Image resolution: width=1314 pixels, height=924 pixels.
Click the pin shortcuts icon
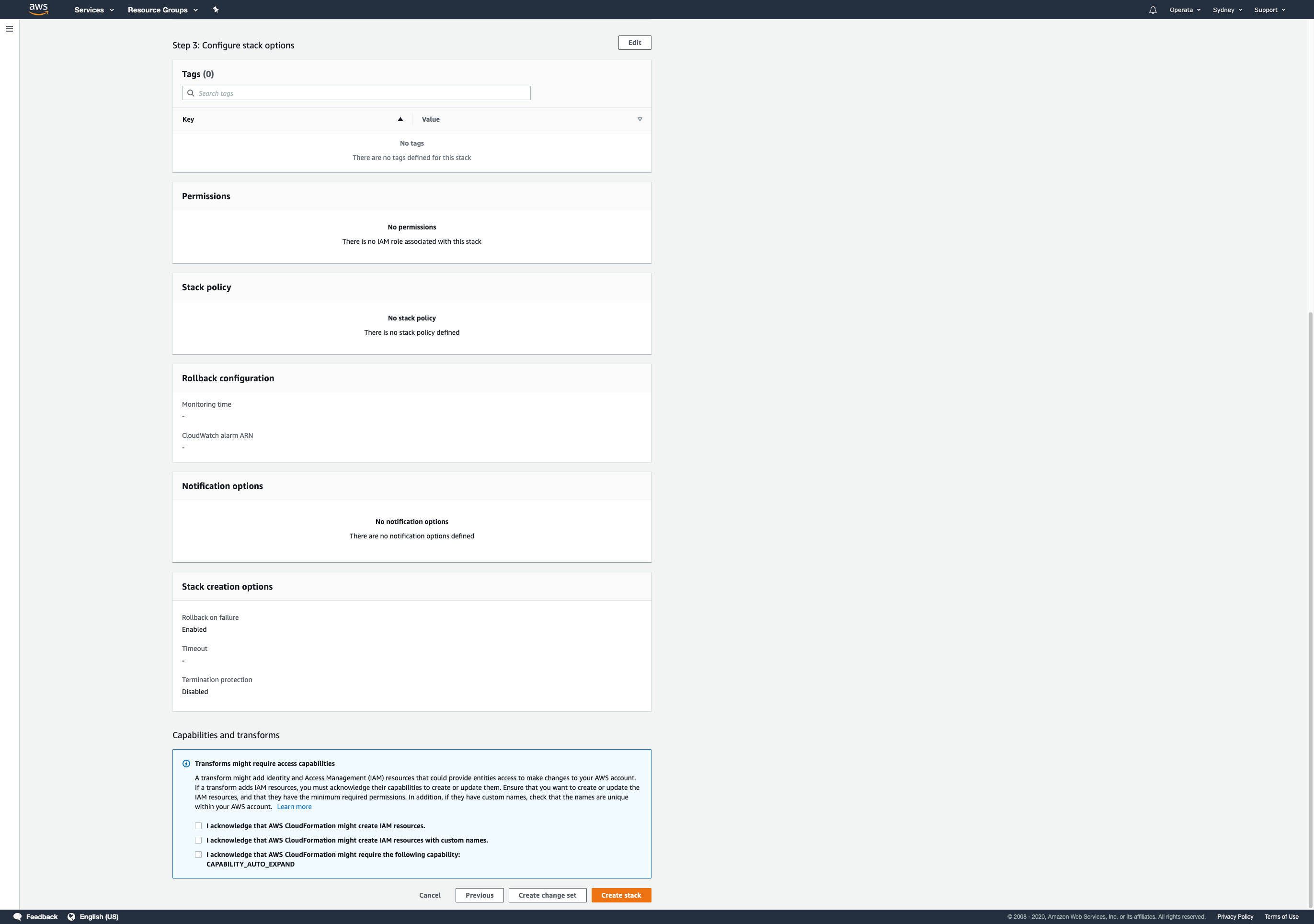point(216,10)
